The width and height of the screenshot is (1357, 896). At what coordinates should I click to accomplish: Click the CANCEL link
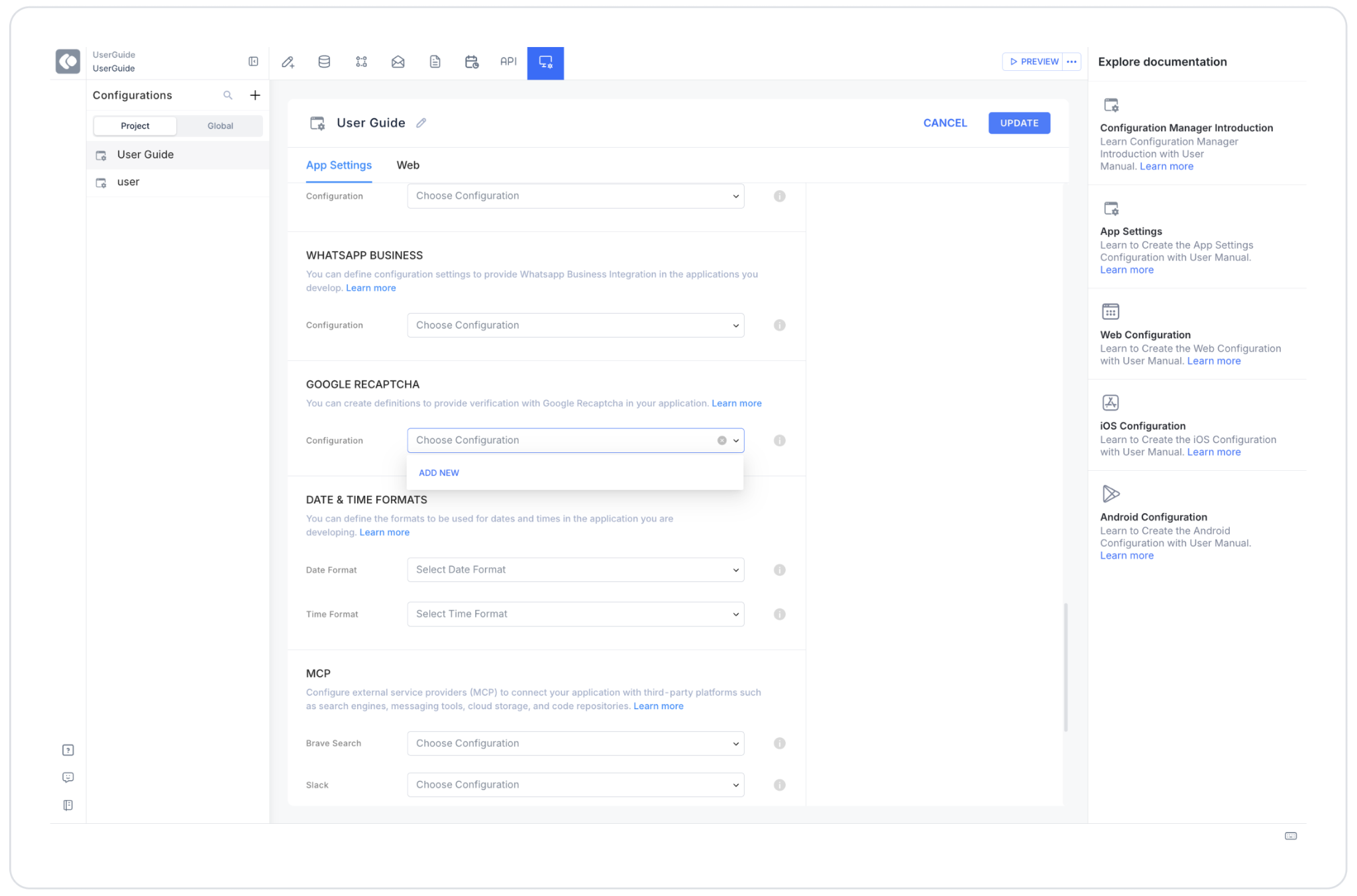945,123
